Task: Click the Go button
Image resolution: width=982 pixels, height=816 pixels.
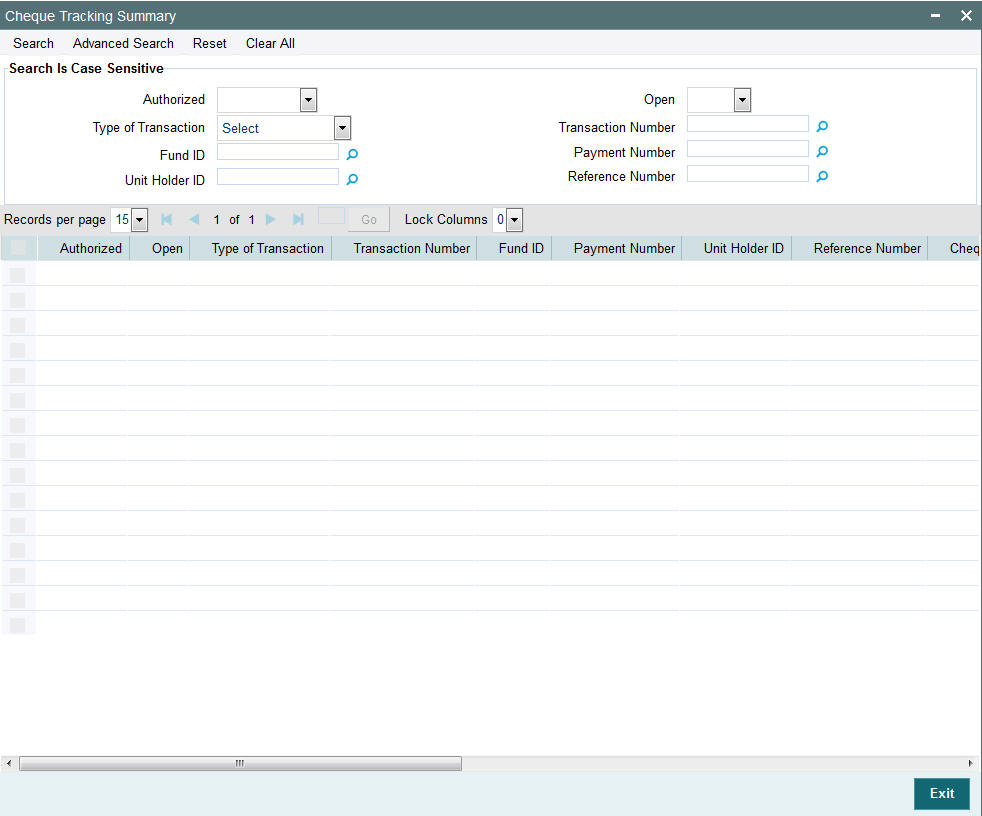Action: (369, 220)
